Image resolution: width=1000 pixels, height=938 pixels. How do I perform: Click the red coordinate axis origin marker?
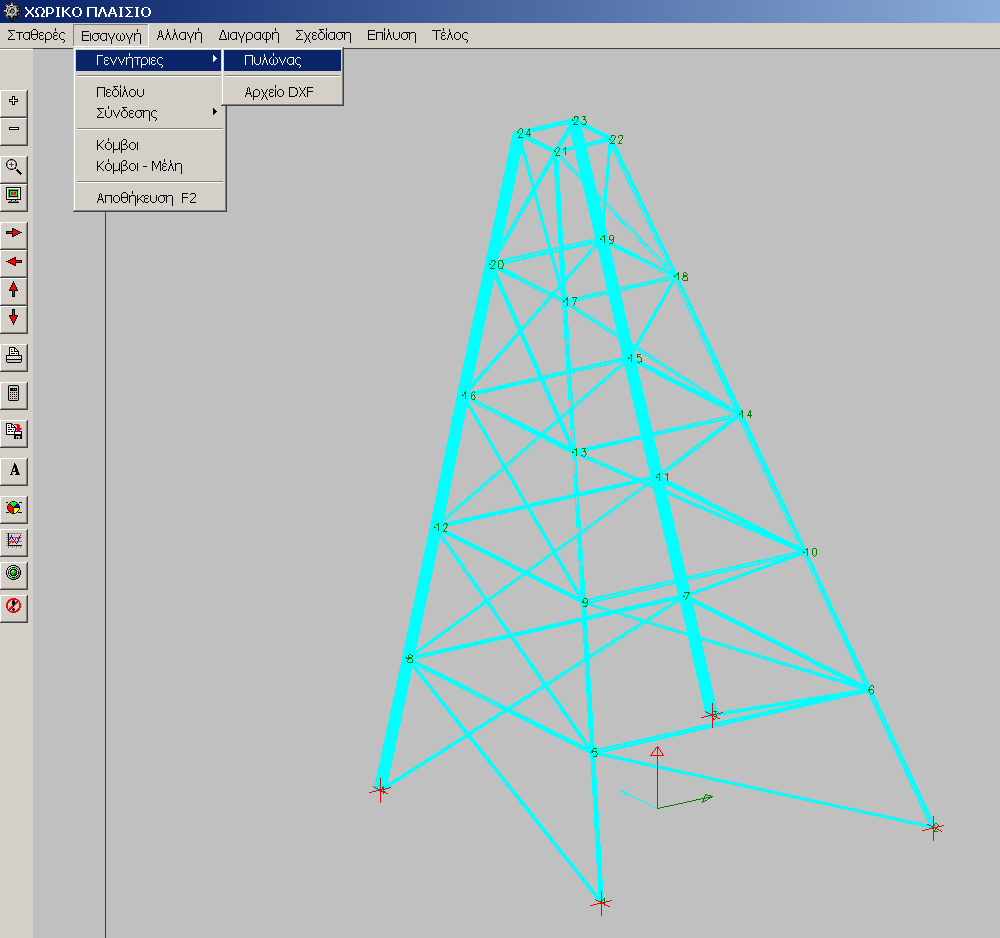point(658,808)
